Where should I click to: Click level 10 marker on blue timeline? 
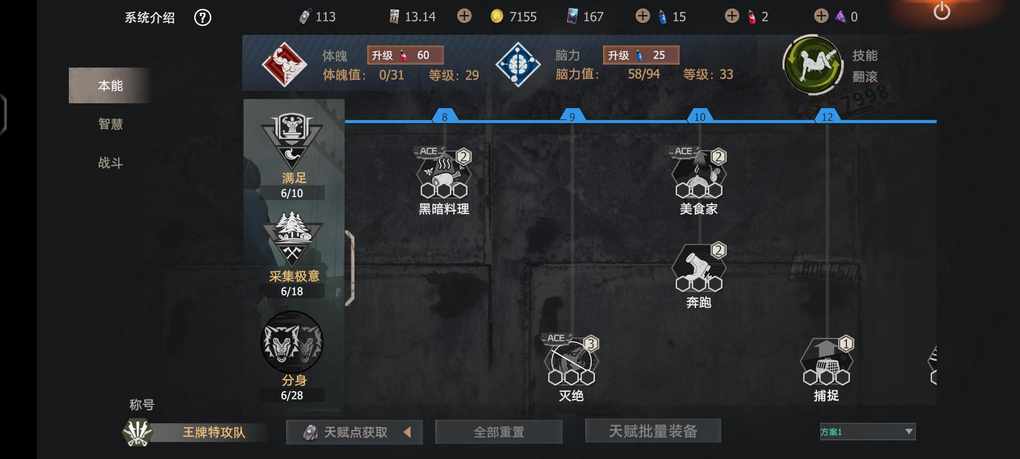click(700, 116)
